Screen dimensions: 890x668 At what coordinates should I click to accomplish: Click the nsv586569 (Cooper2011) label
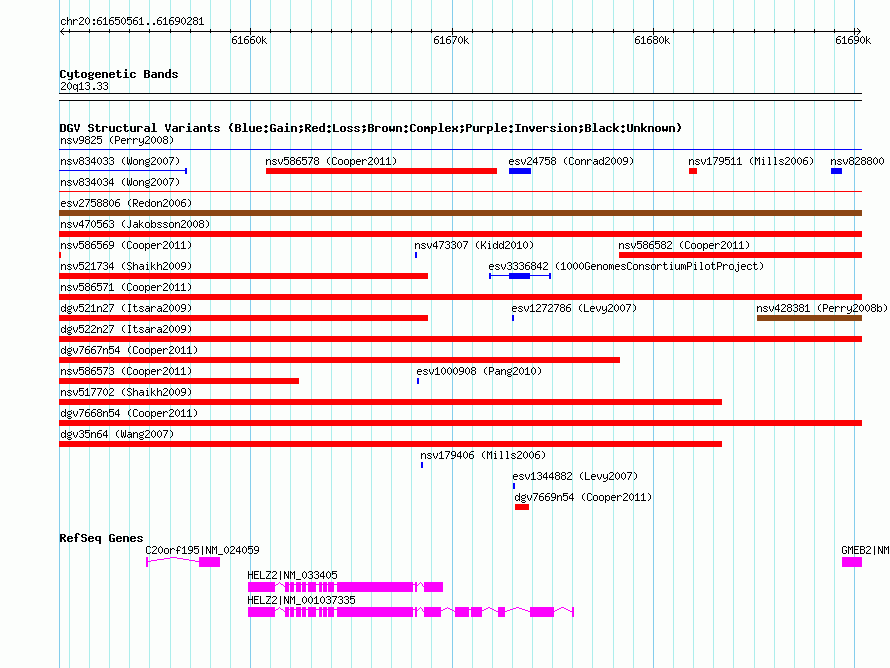(126, 245)
